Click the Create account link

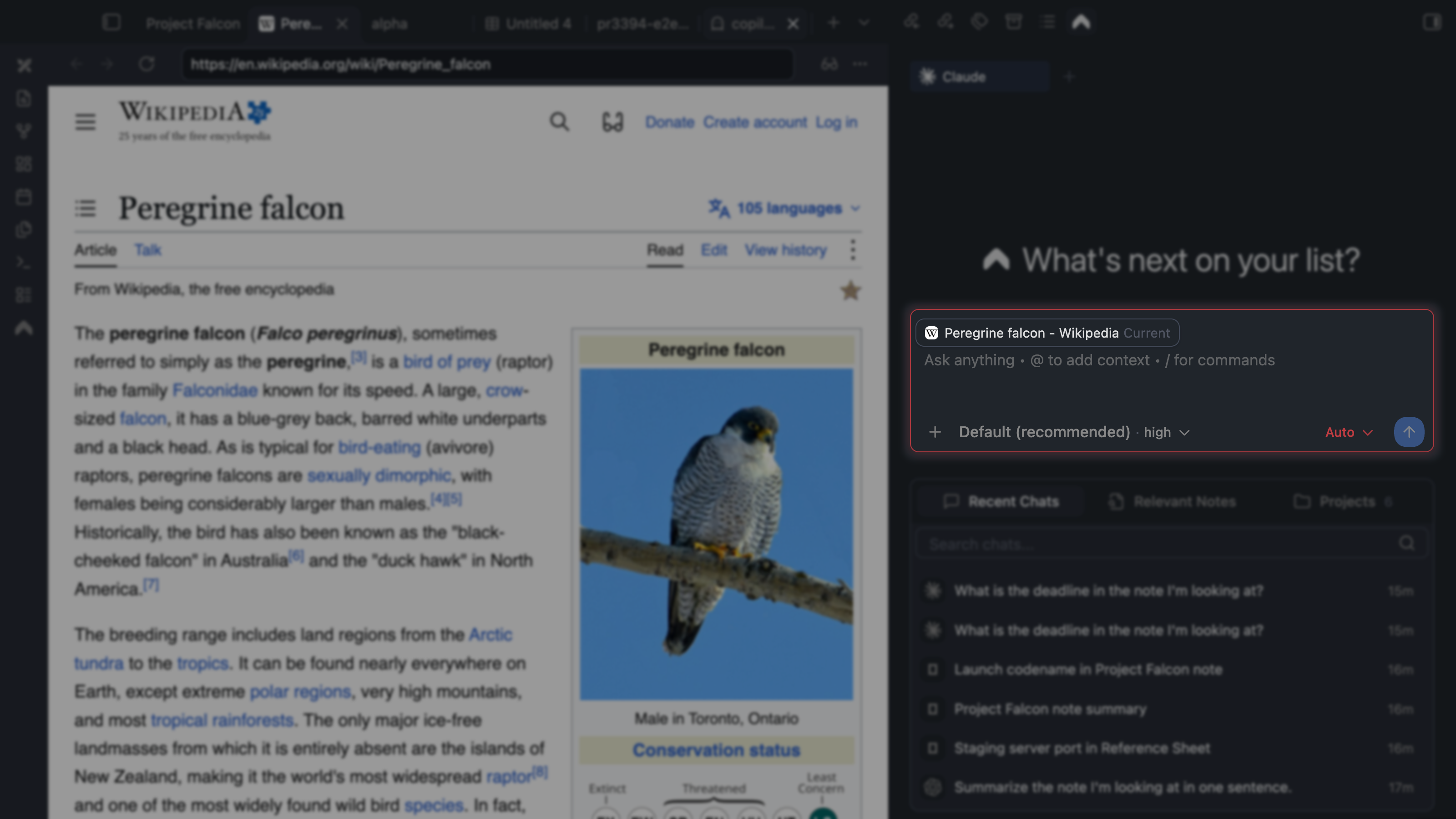pyautogui.click(x=754, y=122)
